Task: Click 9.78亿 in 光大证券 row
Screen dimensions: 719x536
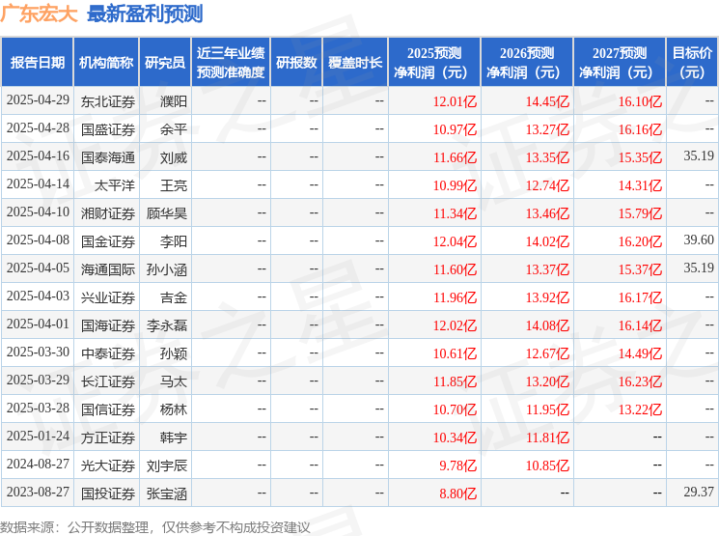Action: point(458,465)
